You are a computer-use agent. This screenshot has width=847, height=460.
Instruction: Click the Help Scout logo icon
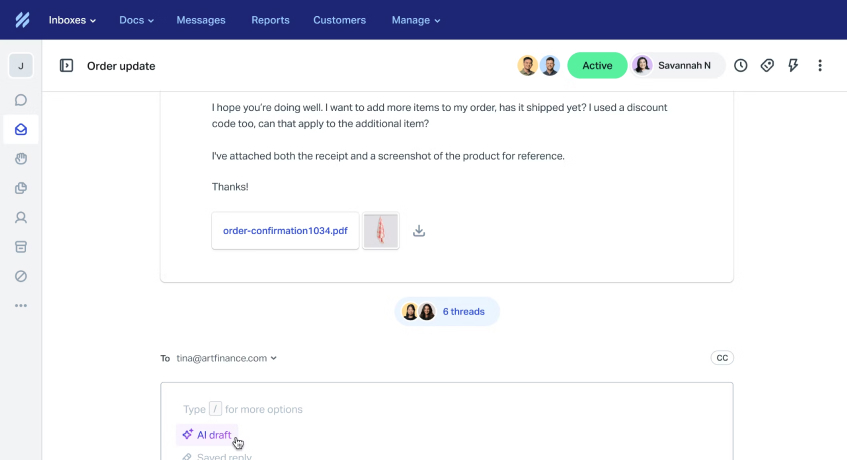[22, 20]
